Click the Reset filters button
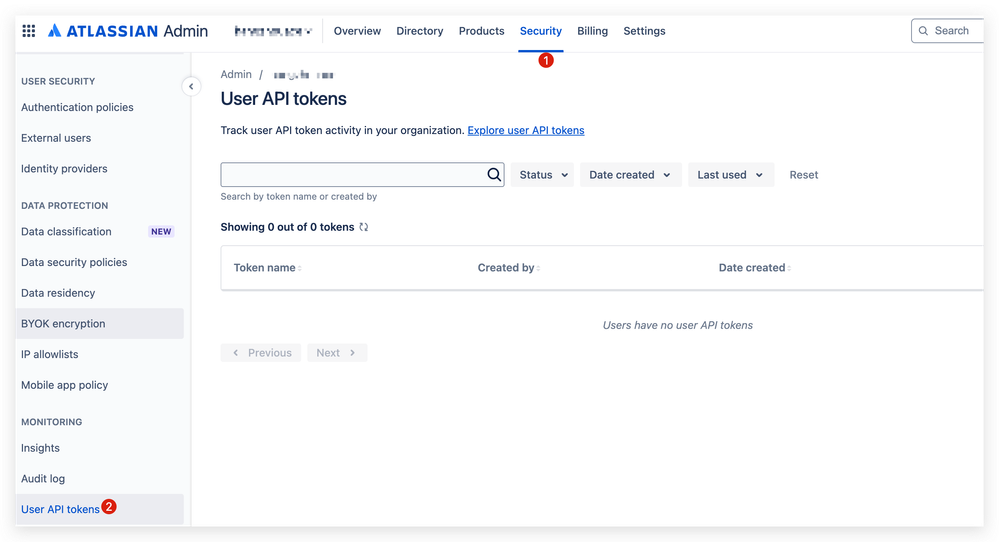999x542 pixels. coord(803,175)
